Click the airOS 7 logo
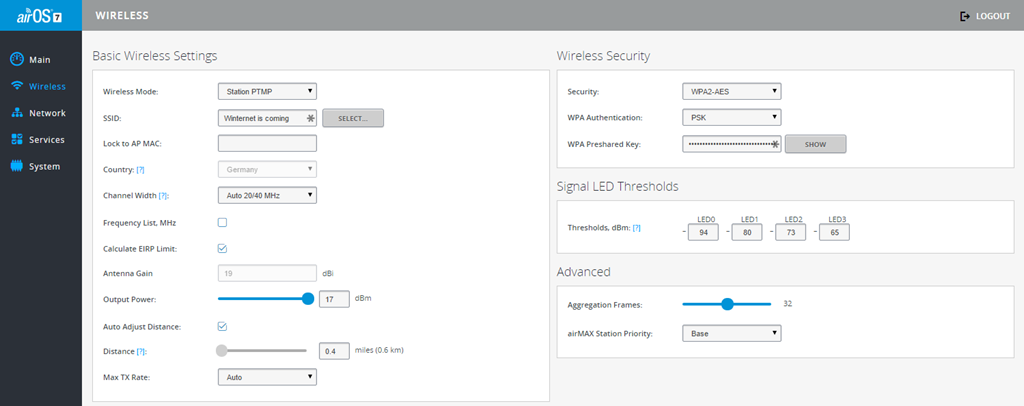This screenshot has height=406, width=1024. 39,16
